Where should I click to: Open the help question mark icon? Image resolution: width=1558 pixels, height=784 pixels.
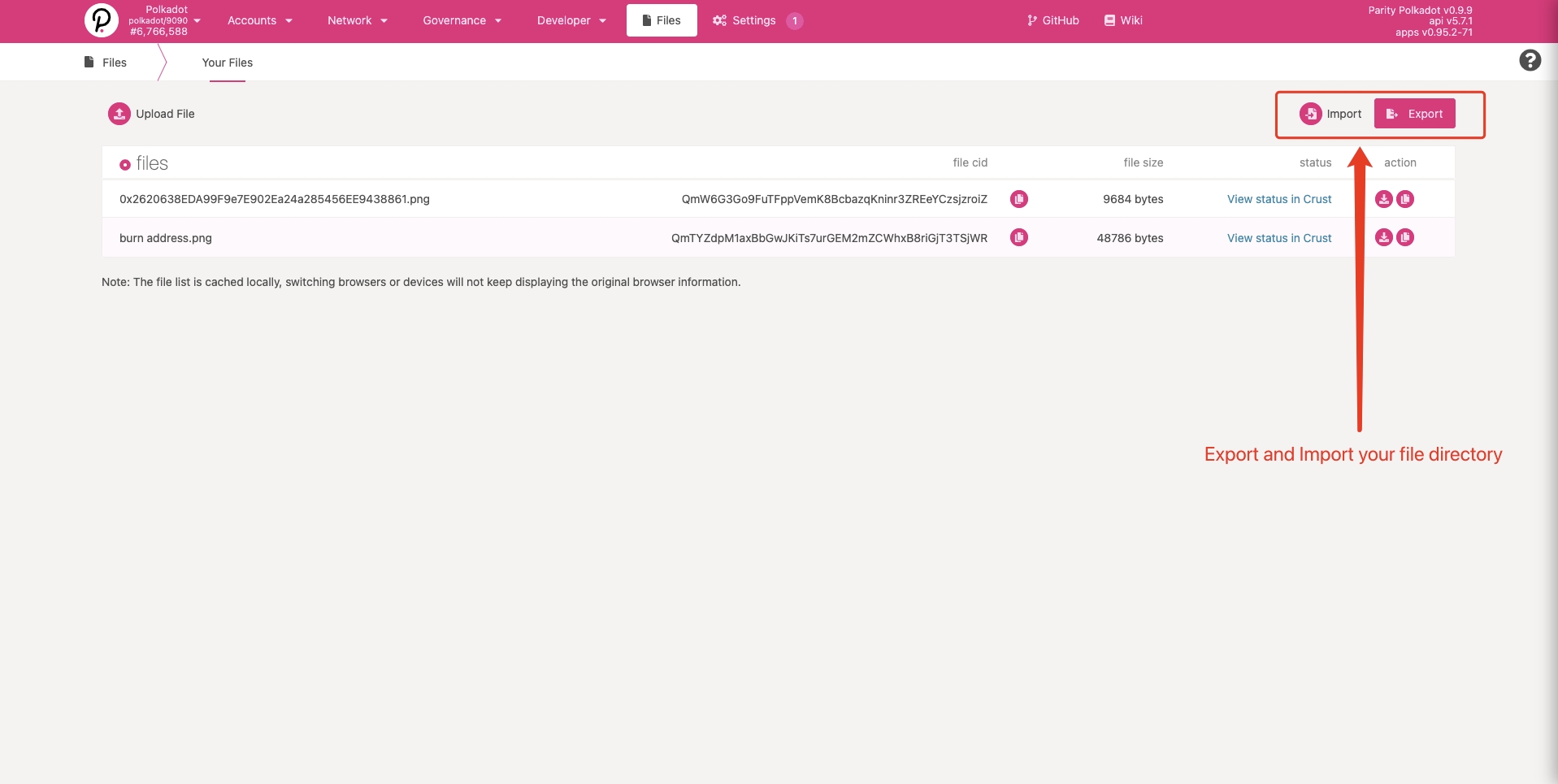coord(1530,61)
